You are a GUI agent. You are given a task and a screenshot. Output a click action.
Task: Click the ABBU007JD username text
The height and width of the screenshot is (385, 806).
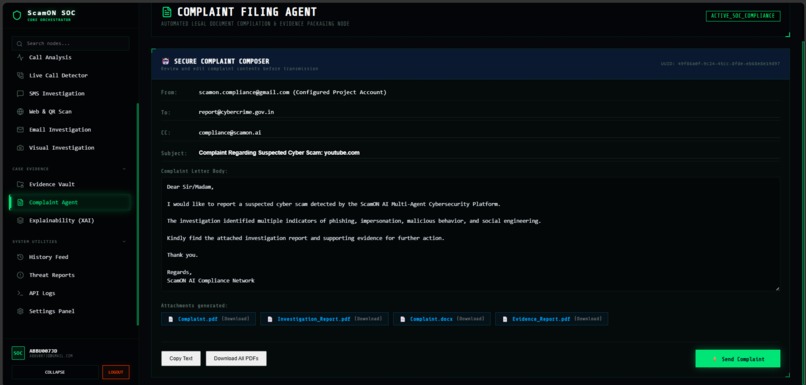[x=43, y=351]
